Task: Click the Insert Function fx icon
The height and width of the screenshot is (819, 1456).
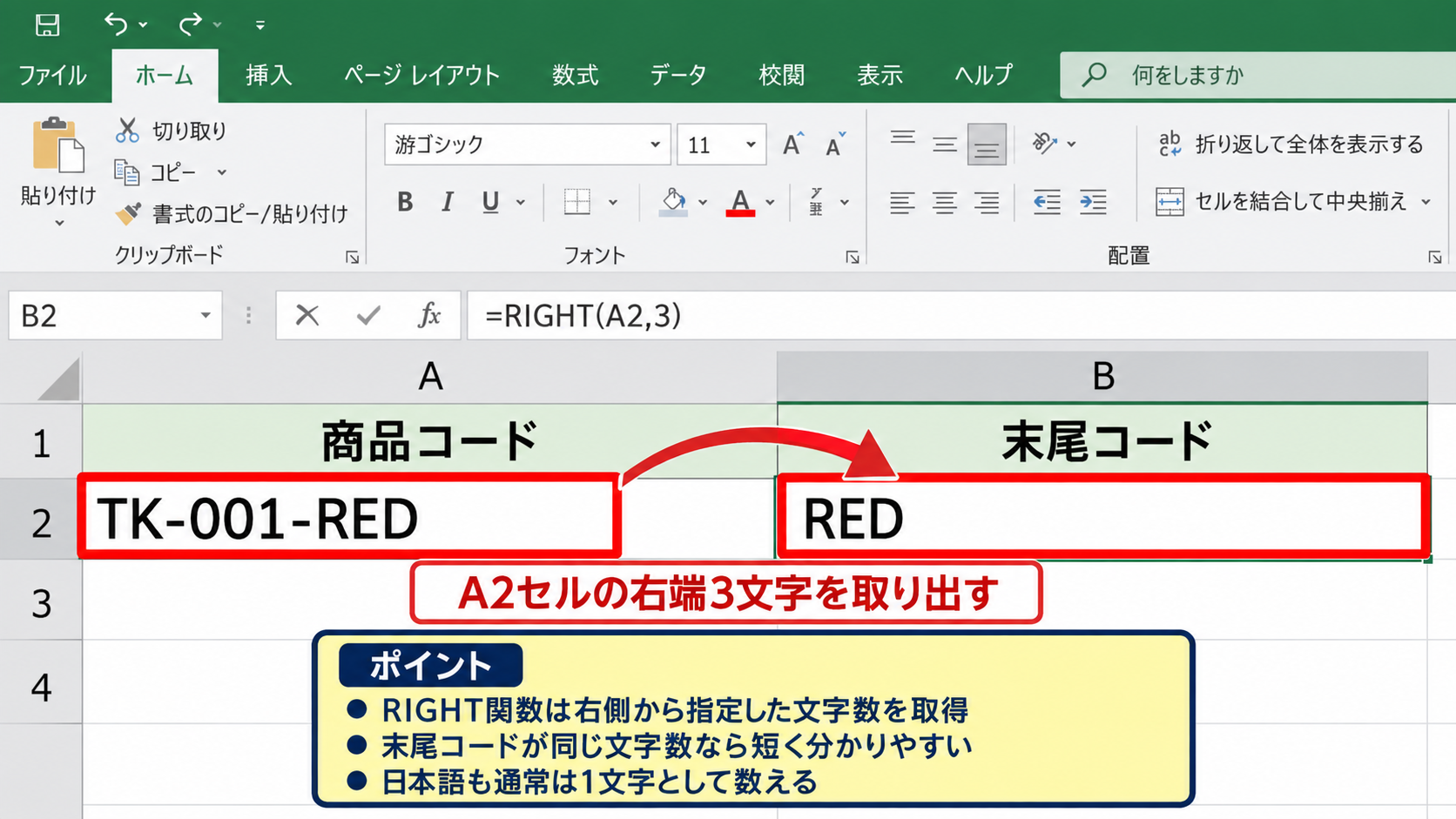Action: pyautogui.click(x=429, y=315)
